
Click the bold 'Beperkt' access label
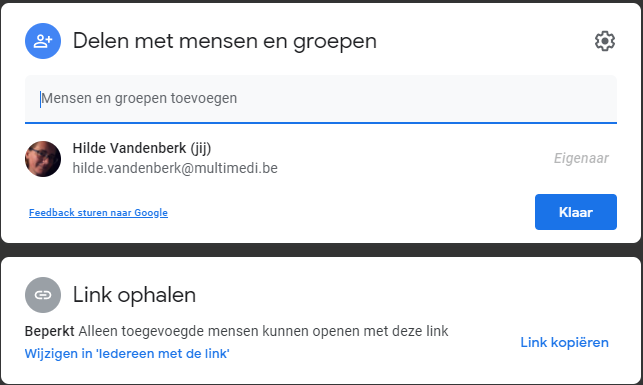(50, 331)
